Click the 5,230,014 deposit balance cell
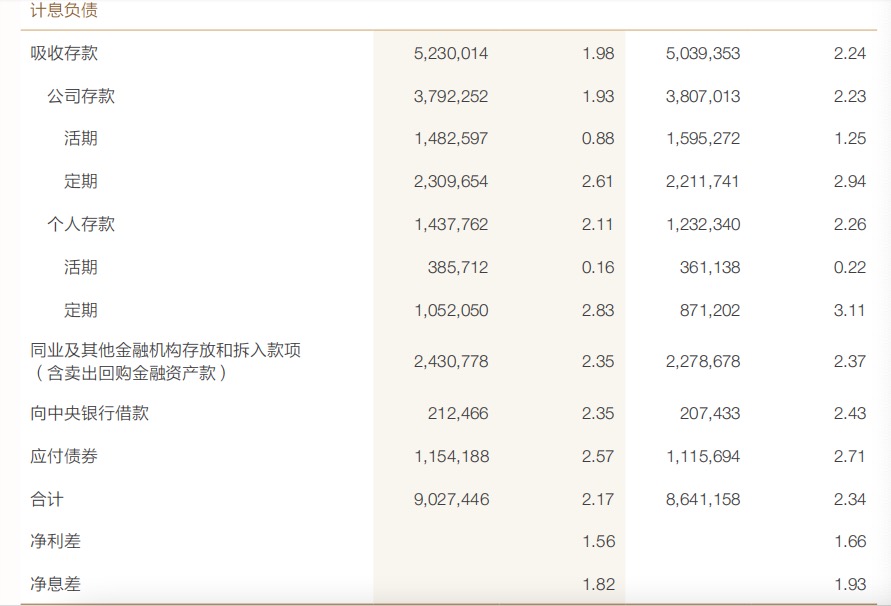 coord(451,53)
